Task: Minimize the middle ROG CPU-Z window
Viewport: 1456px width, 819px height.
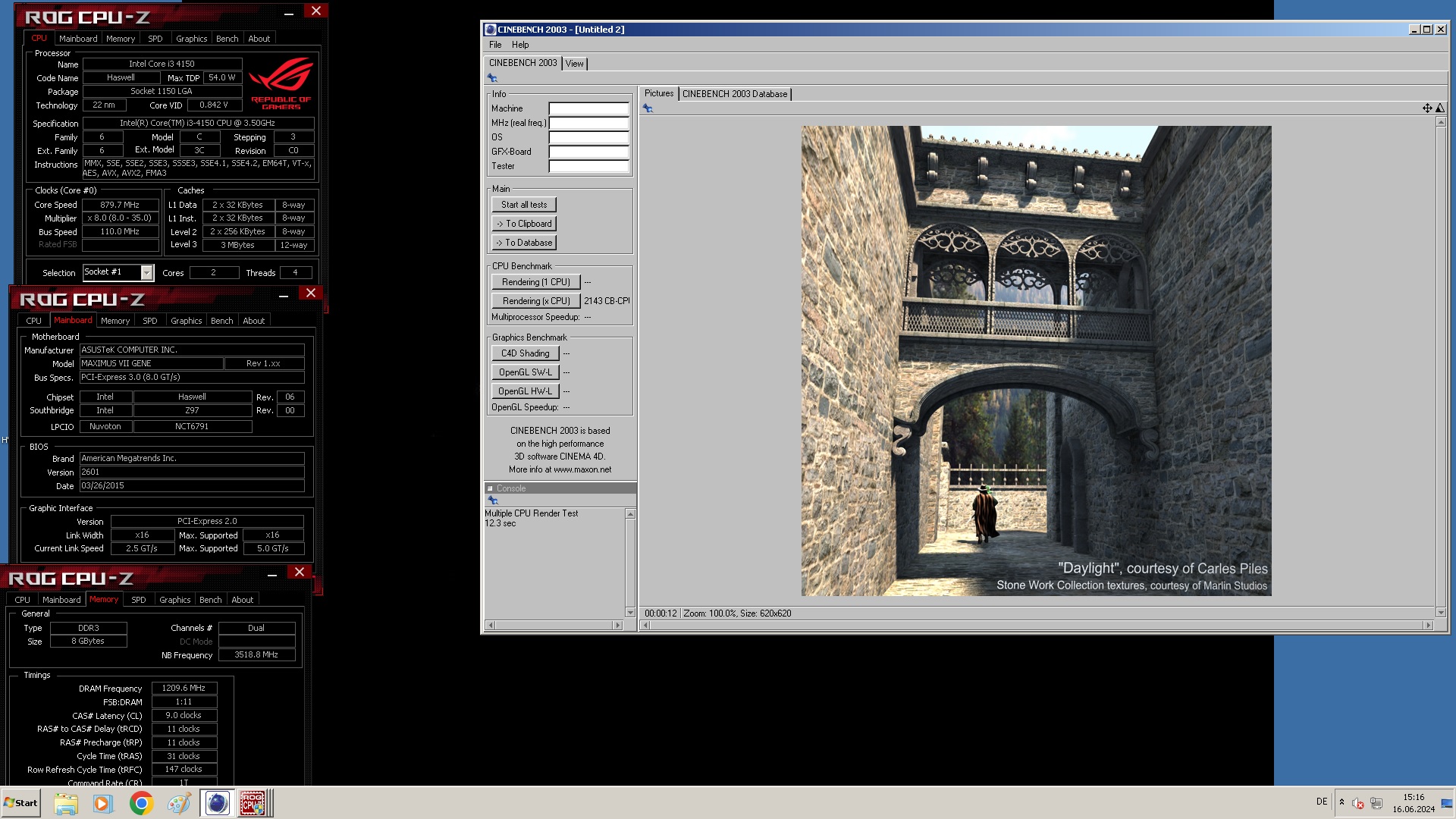Action: pyautogui.click(x=284, y=295)
